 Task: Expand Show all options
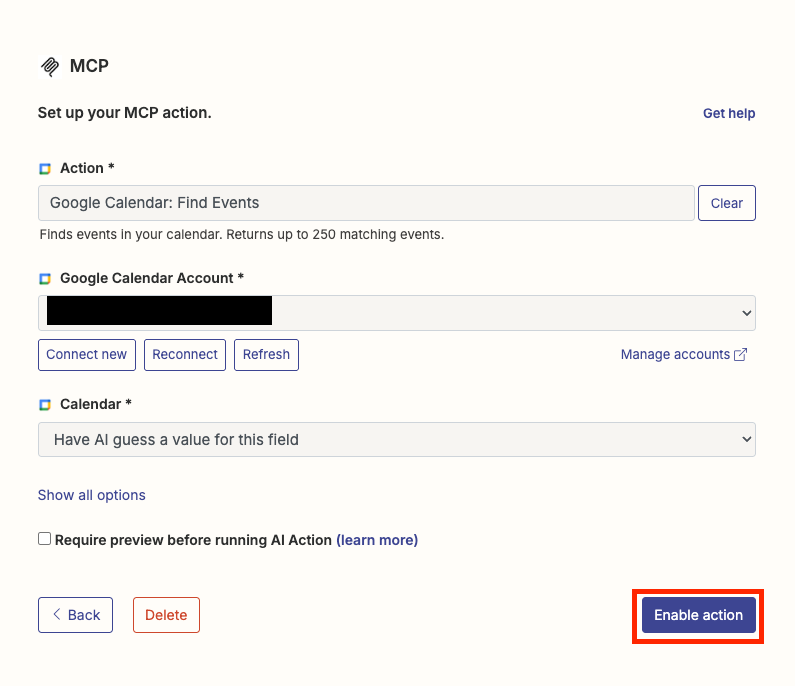(92, 495)
